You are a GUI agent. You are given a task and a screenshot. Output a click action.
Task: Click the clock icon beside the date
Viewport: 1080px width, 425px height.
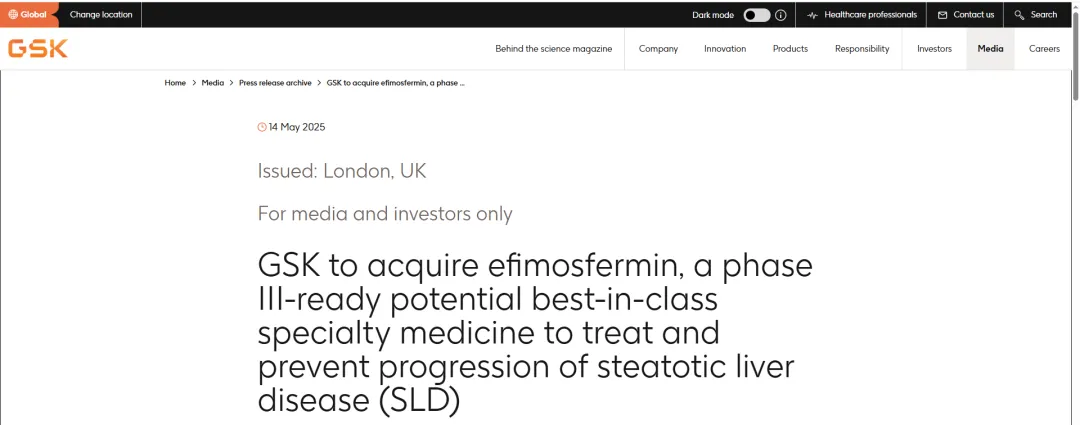(x=262, y=127)
